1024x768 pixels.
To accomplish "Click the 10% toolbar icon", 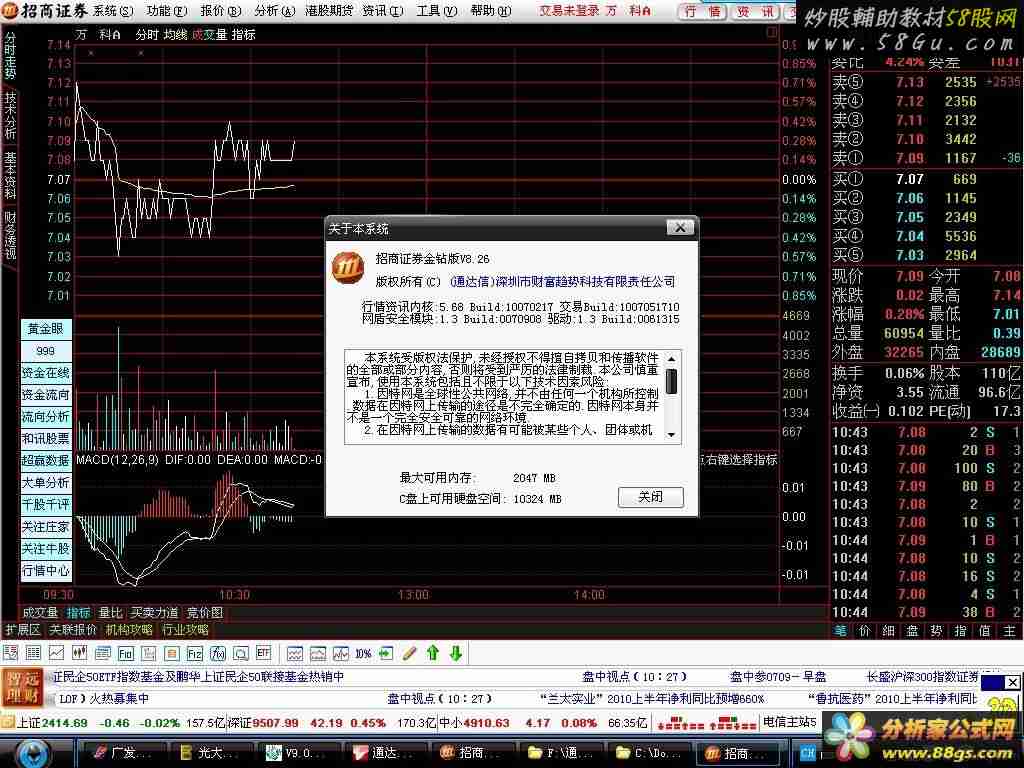I will 363,652.
